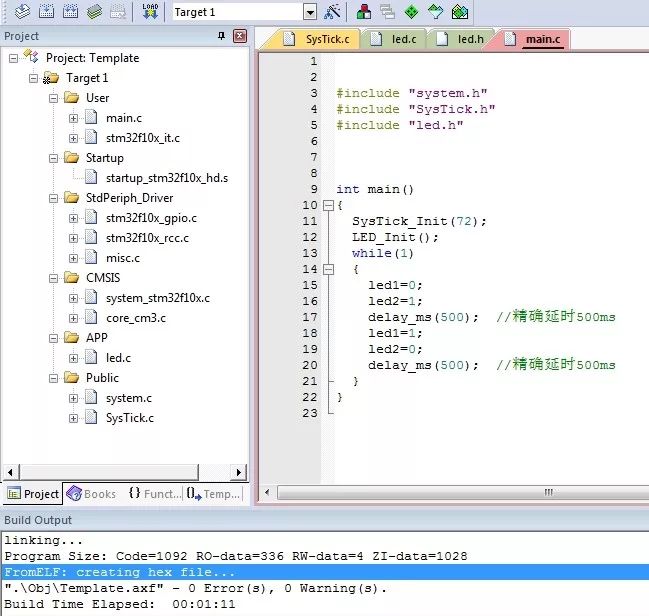The width and height of the screenshot is (649, 616).
Task: Select main.c file in project tree
Action: (124, 118)
